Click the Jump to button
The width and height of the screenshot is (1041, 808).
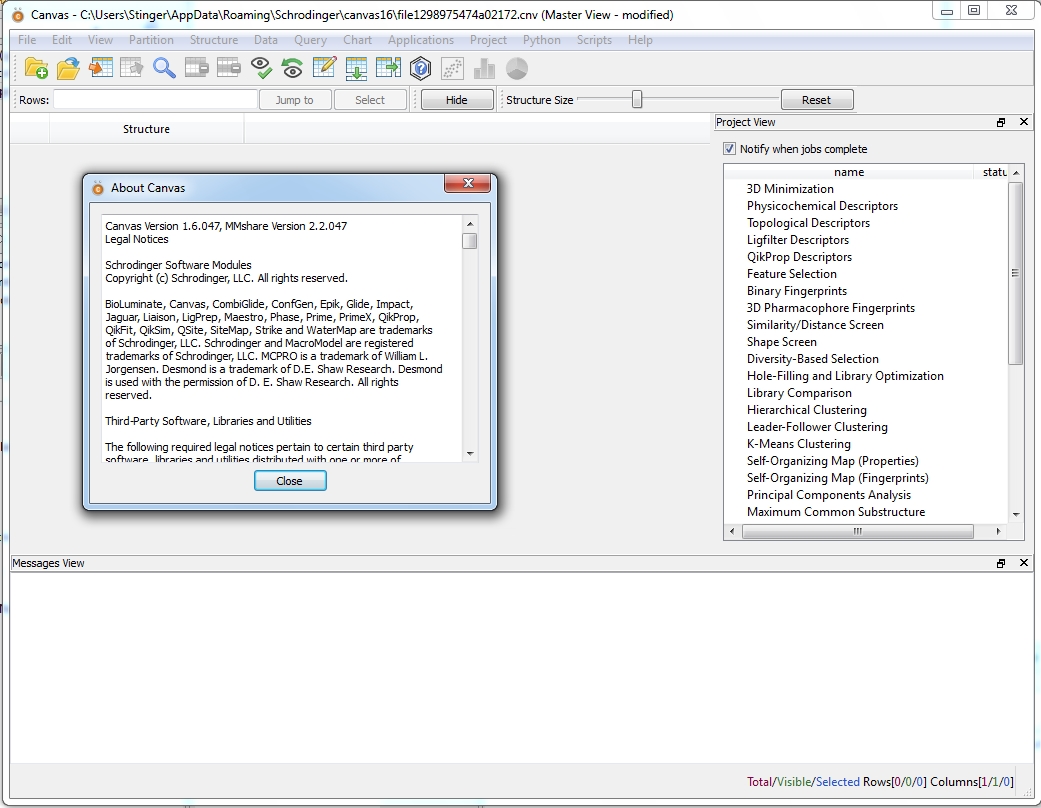[294, 100]
